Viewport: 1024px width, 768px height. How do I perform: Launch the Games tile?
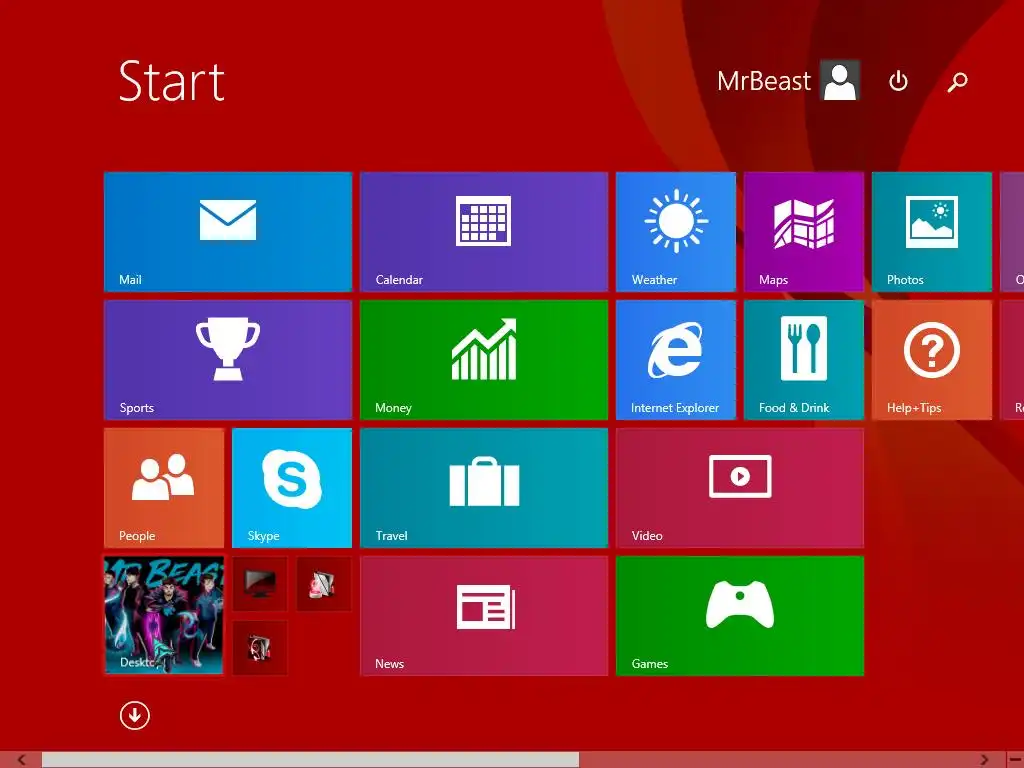tap(740, 616)
